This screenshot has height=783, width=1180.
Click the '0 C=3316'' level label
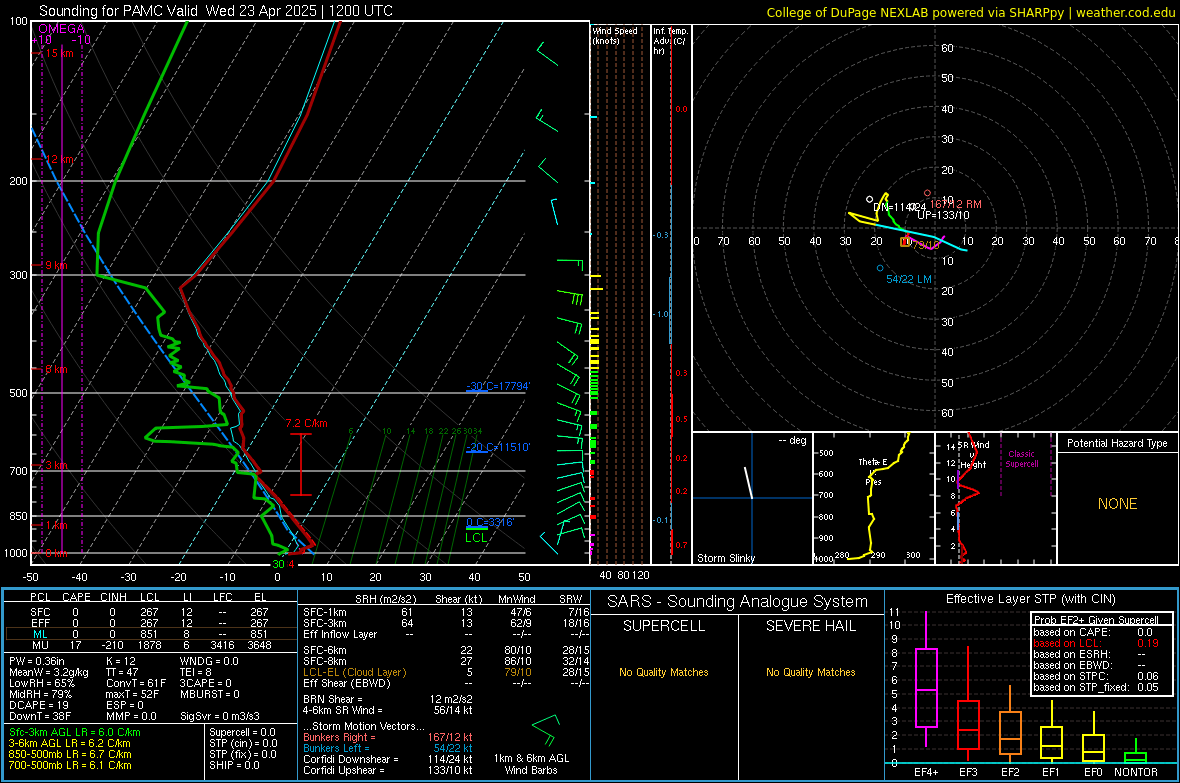tap(490, 523)
